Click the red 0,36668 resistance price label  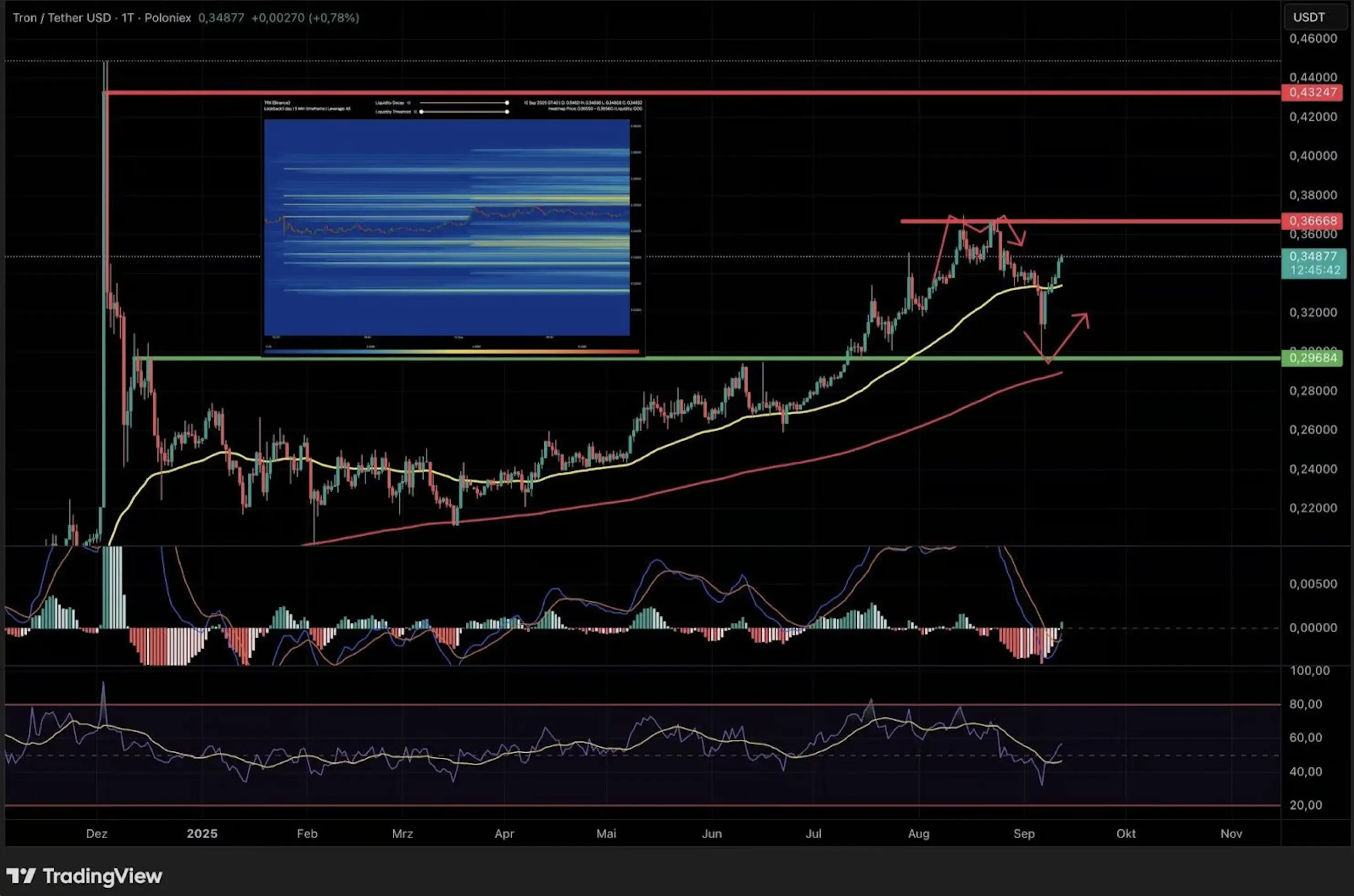(1313, 221)
